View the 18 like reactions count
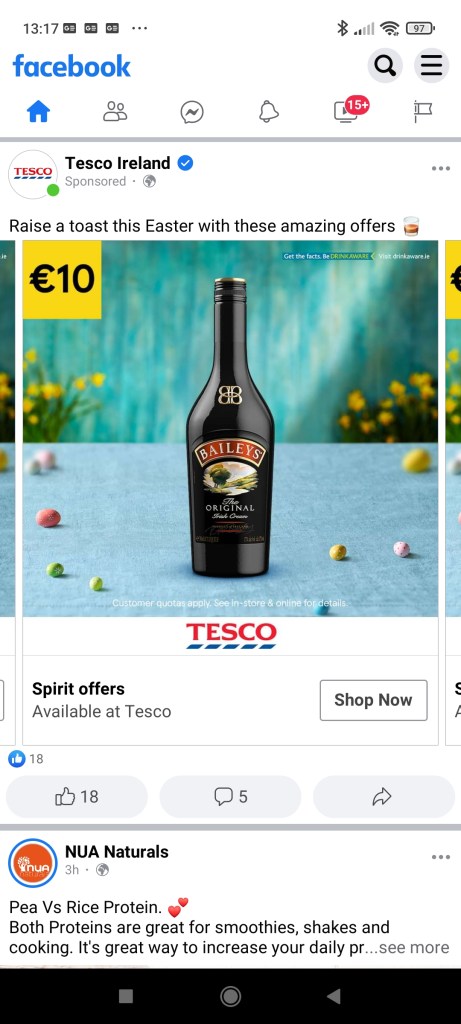Screen dimensions: 461x1024 (26, 759)
